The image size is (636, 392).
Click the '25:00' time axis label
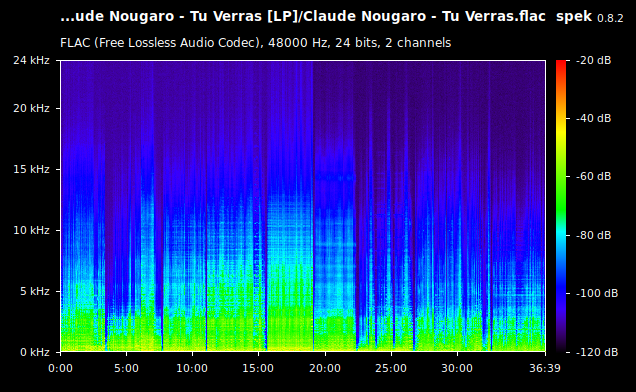(391, 368)
